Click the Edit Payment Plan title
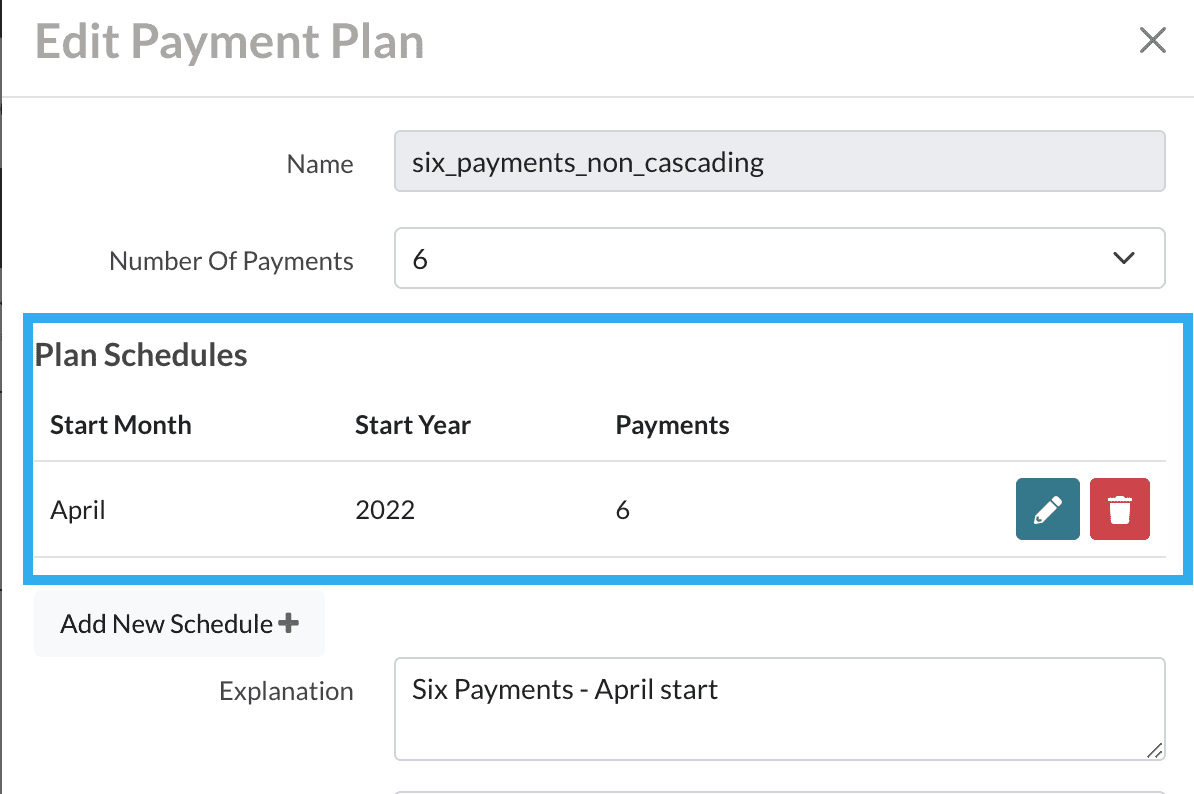The height and width of the screenshot is (794, 1194). click(229, 42)
